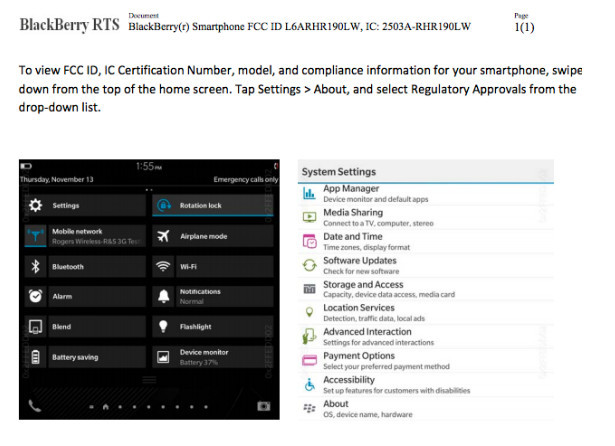The width and height of the screenshot is (615, 446).
Task: Tap the Alarm clock icon
Action: click(35, 296)
